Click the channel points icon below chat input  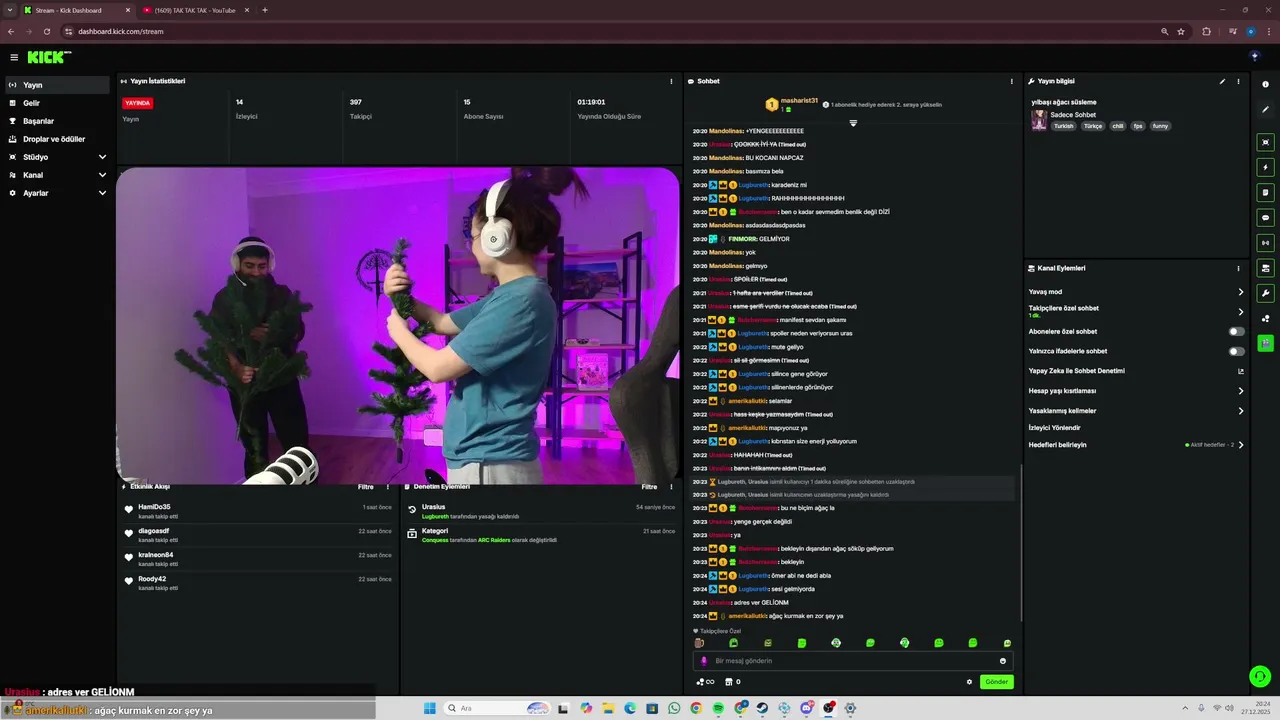click(704, 682)
